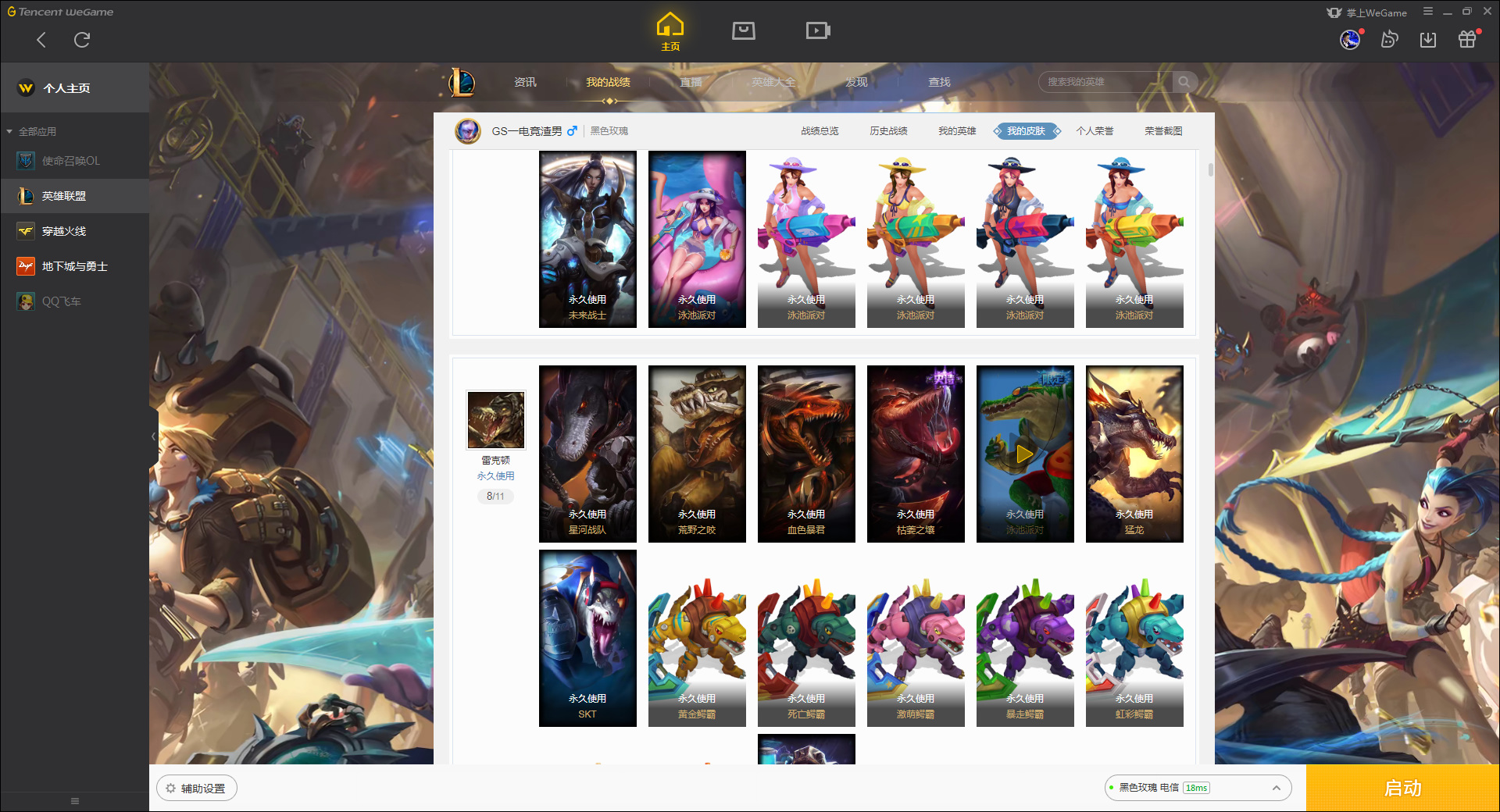Select 地下城与勇士 in the sidebar
This screenshot has height=812, width=1500.
(x=75, y=266)
